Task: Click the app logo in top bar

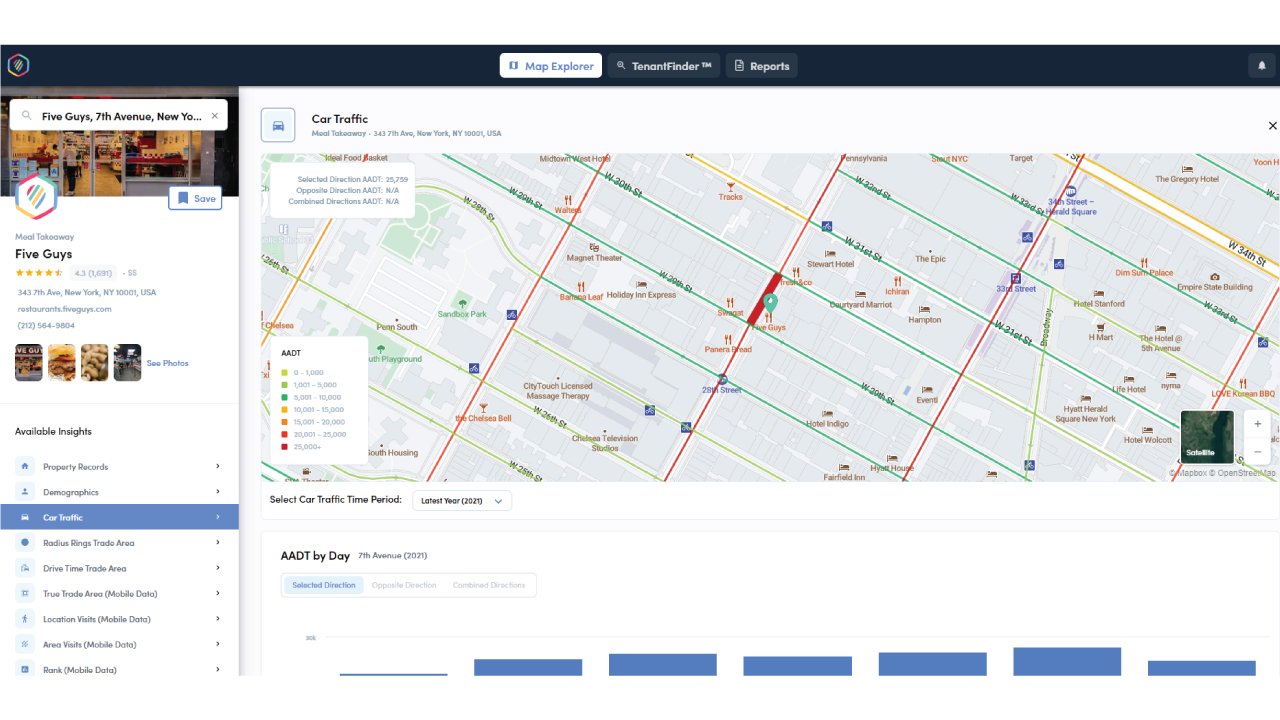Action: click(x=18, y=66)
